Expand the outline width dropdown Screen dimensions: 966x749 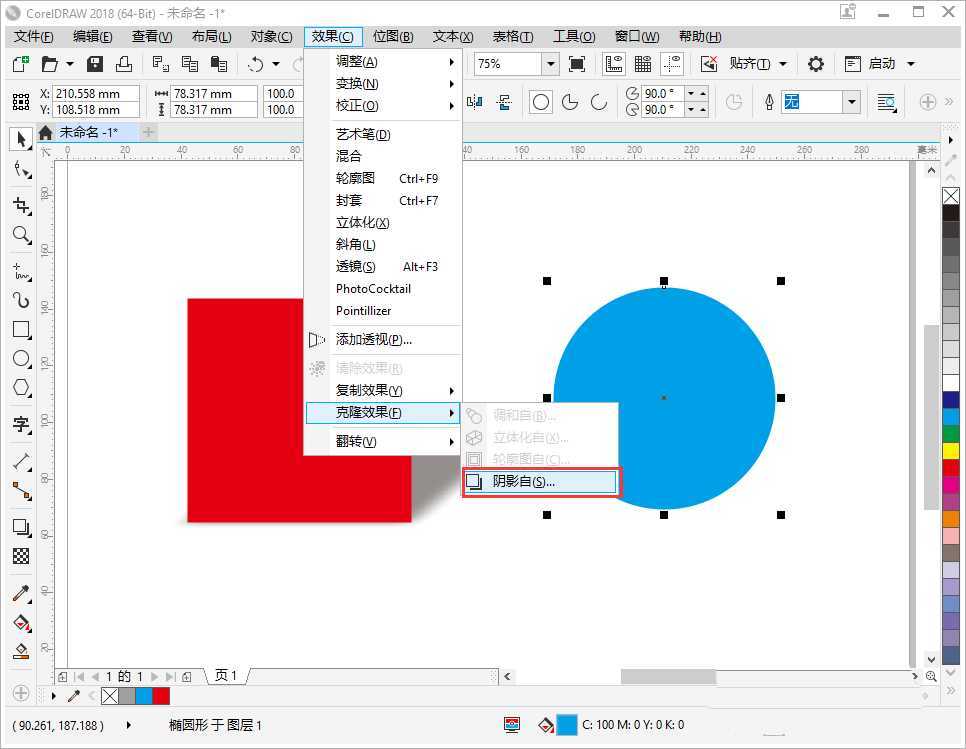851,102
